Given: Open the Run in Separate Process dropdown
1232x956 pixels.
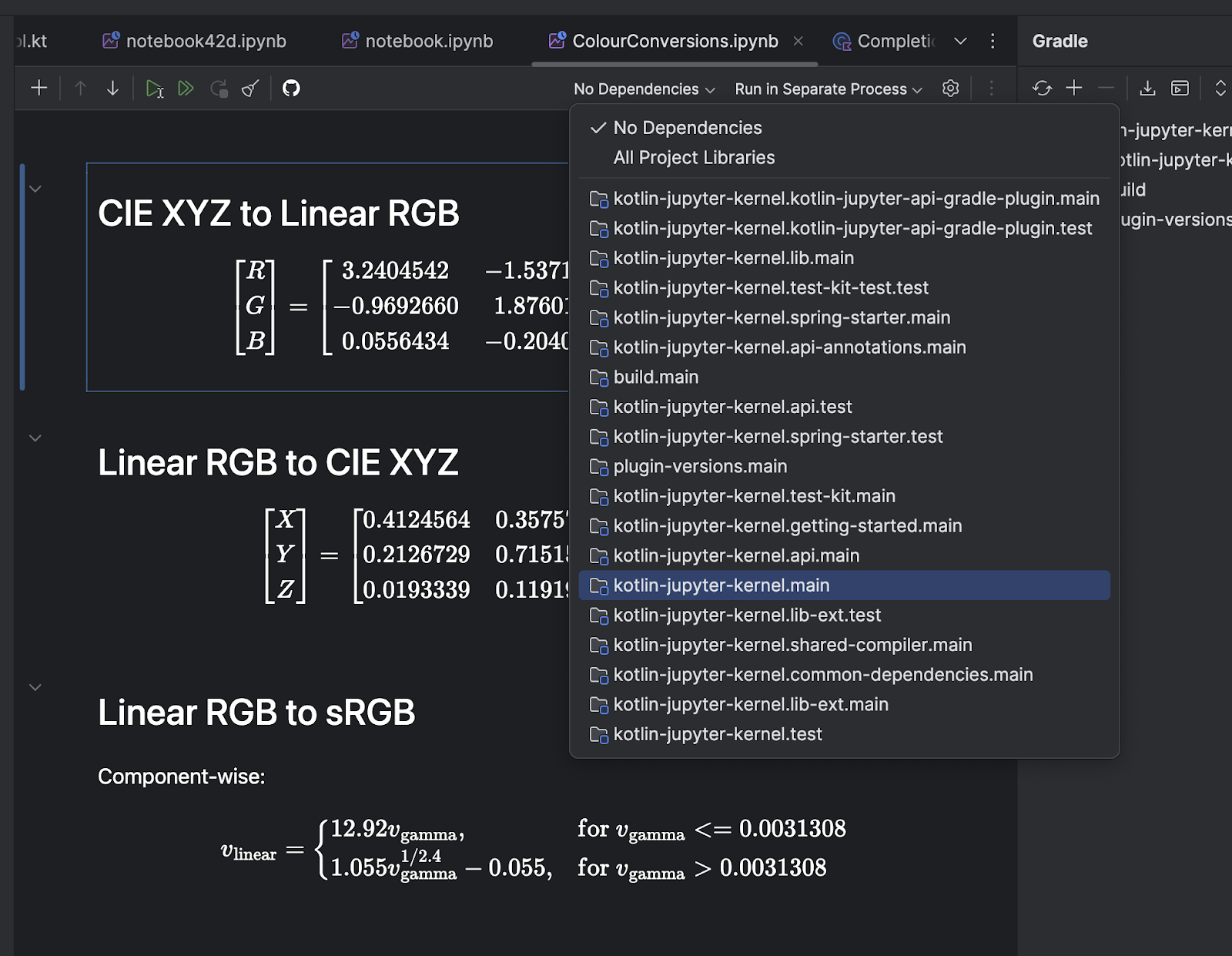Looking at the screenshot, I should click(829, 89).
